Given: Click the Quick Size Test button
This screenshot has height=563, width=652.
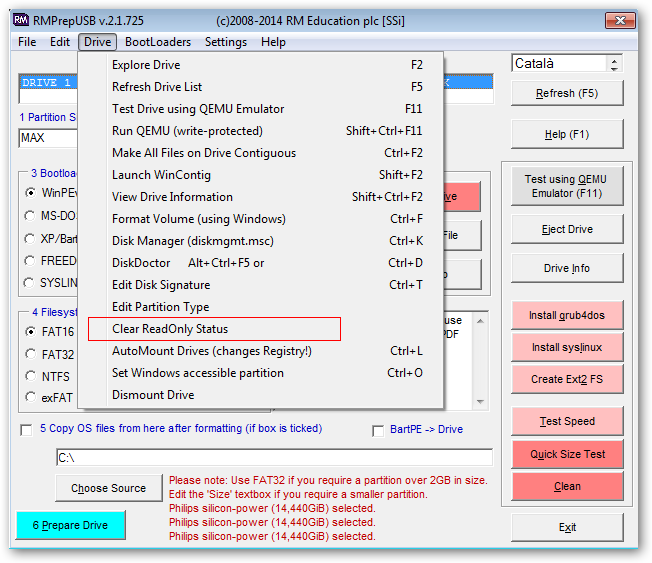Looking at the screenshot, I should pos(567,454).
